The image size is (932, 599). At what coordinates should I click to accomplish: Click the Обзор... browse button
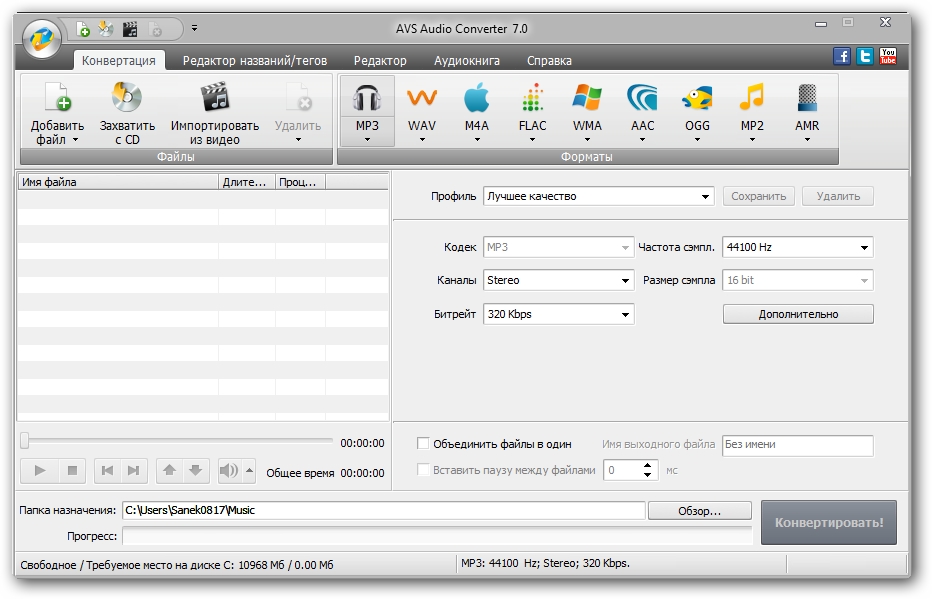point(699,511)
